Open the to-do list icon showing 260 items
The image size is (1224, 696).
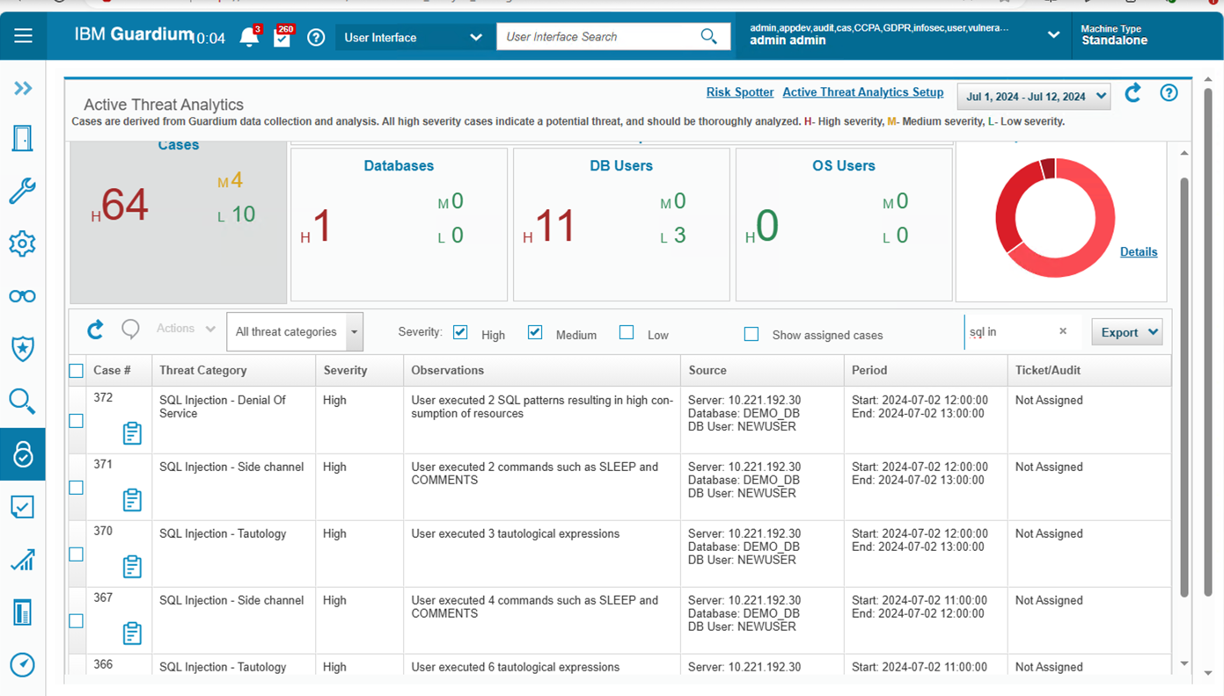pyautogui.click(x=284, y=36)
